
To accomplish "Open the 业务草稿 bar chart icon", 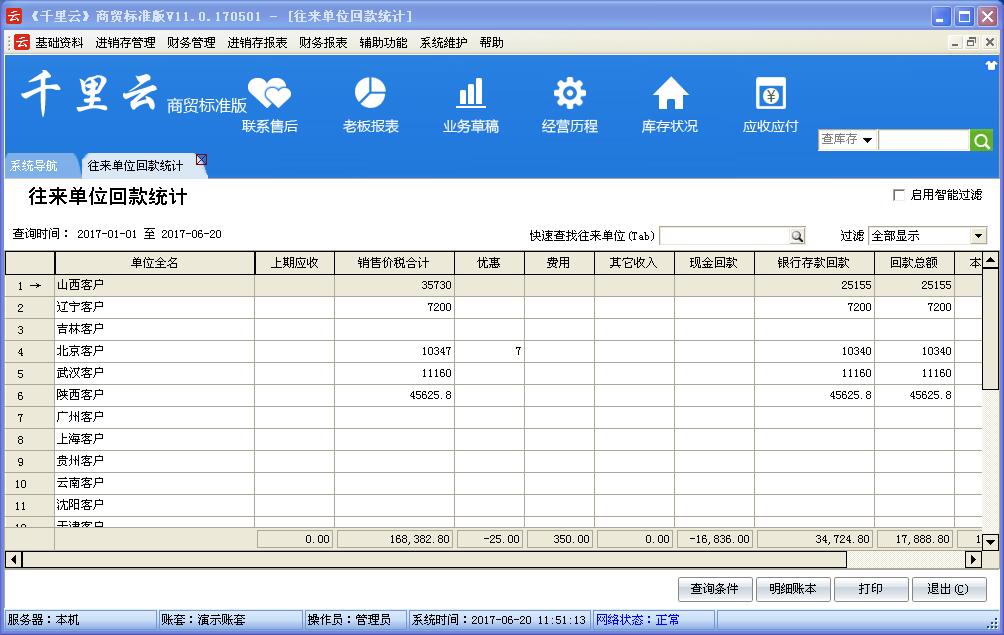I will (470, 94).
